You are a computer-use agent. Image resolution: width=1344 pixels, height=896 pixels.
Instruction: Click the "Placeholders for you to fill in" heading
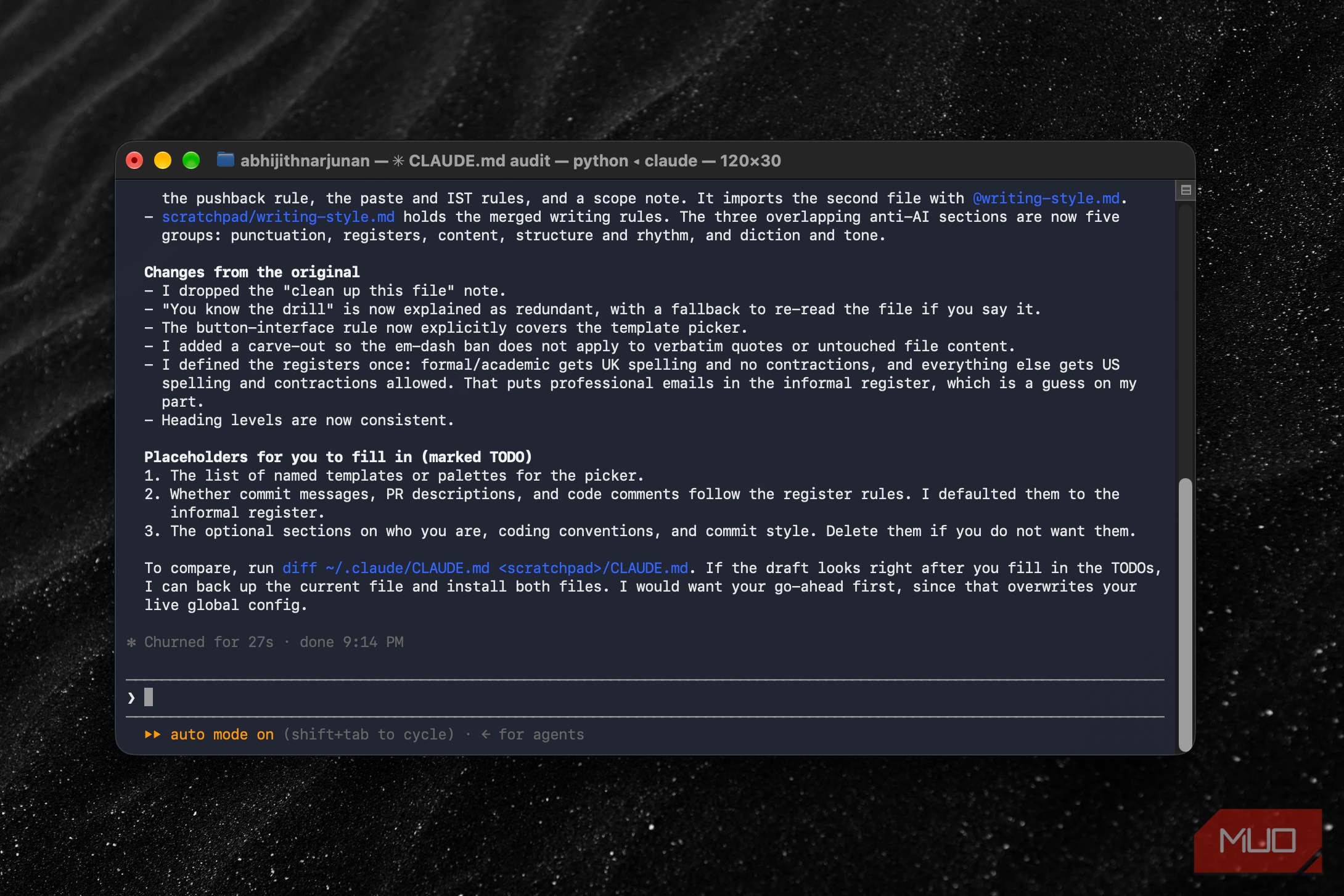pos(338,457)
